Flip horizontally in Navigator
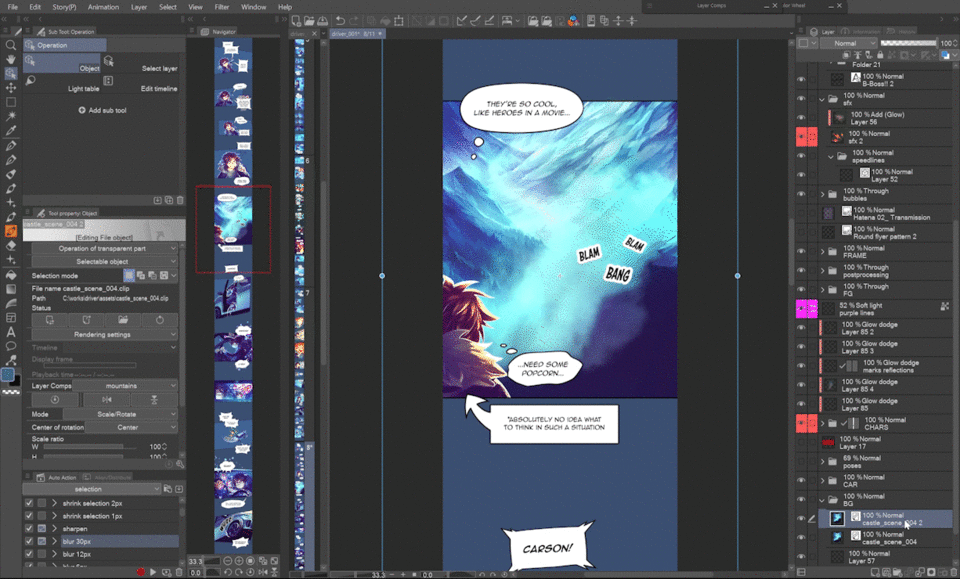The width and height of the screenshot is (960, 579). 263,572
